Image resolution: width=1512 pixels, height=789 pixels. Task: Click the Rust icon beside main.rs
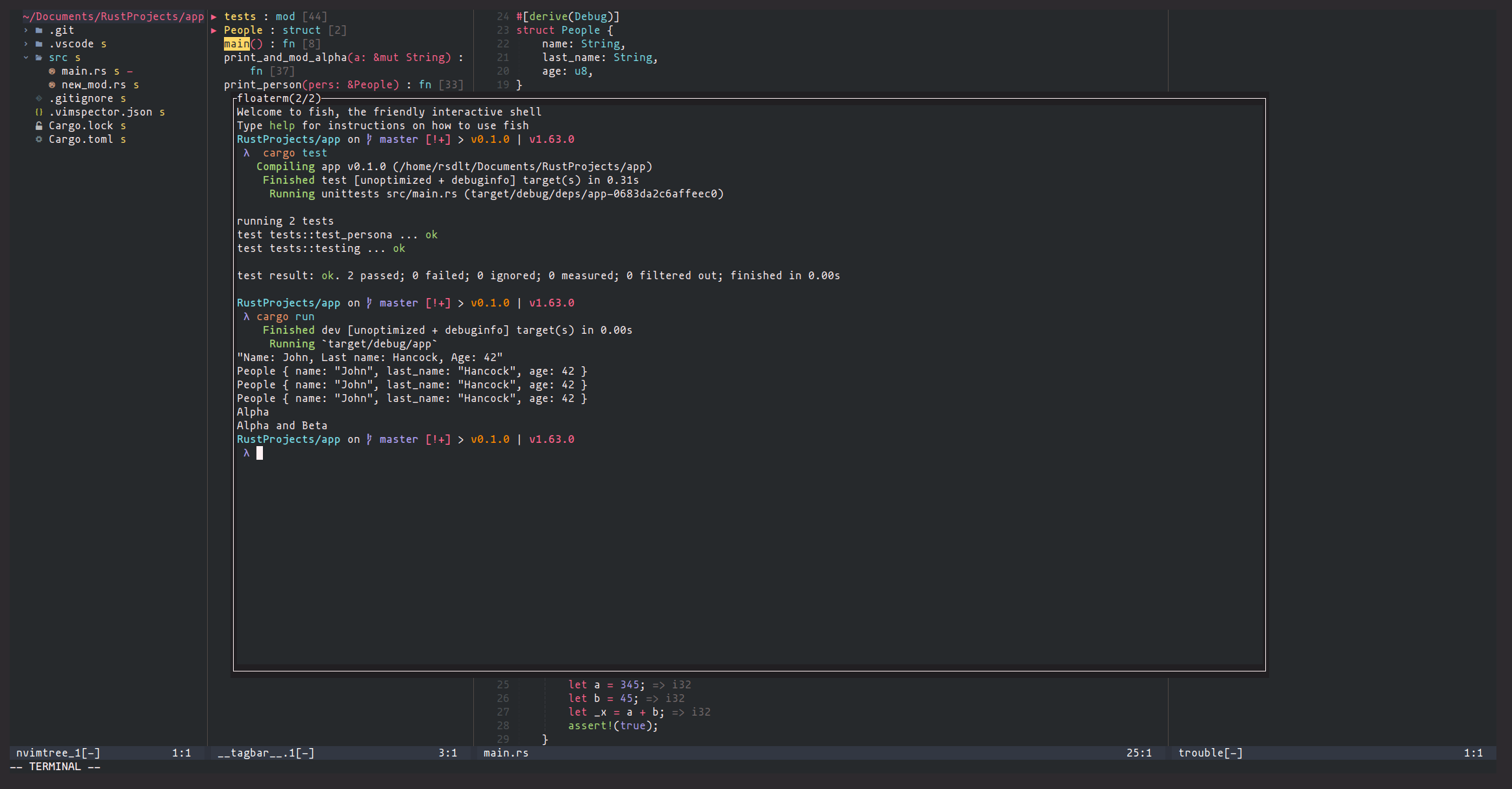point(52,71)
